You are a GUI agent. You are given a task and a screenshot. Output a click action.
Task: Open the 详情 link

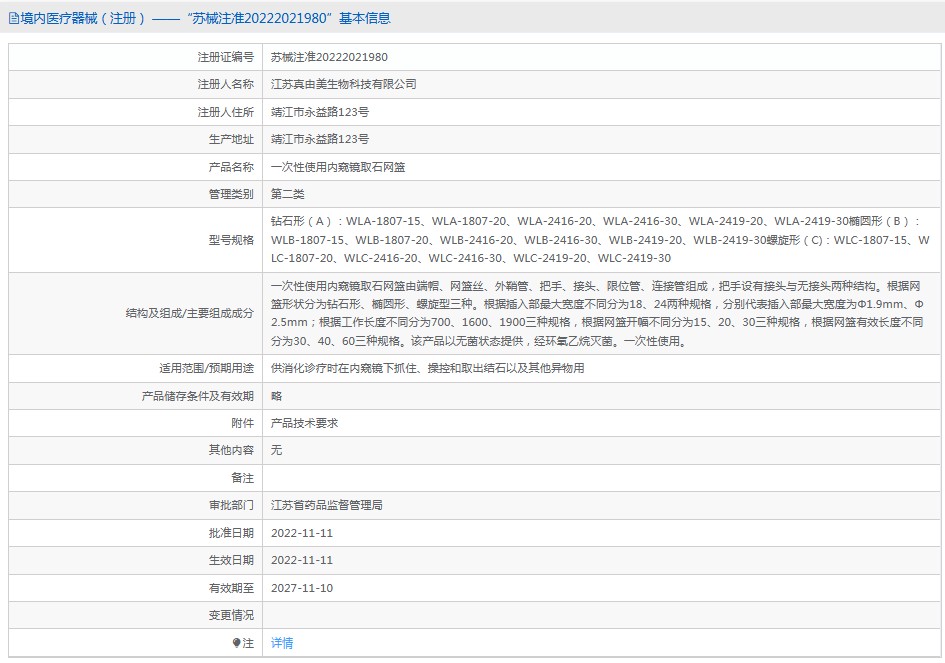[x=282, y=643]
